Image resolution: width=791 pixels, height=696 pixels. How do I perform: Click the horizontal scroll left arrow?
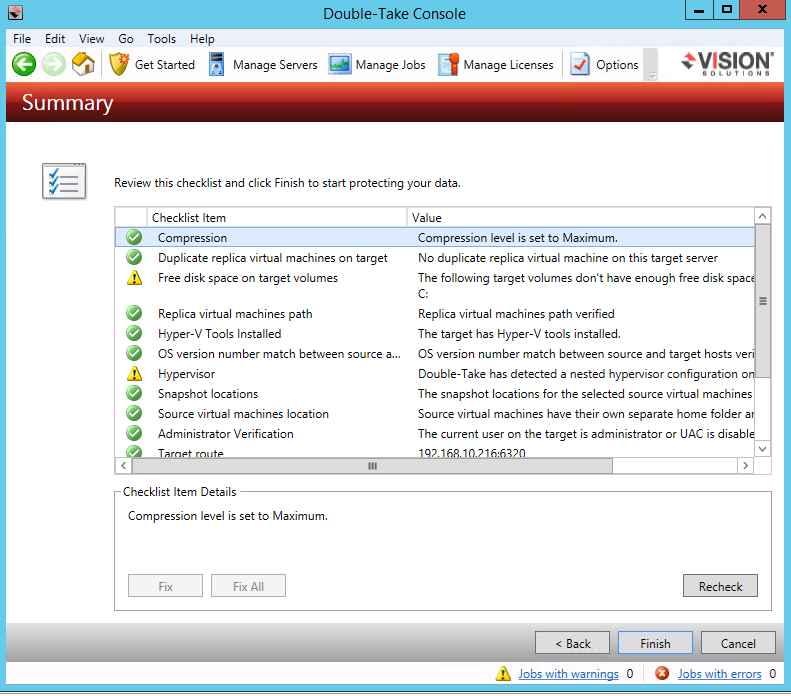tap(124, 466)
